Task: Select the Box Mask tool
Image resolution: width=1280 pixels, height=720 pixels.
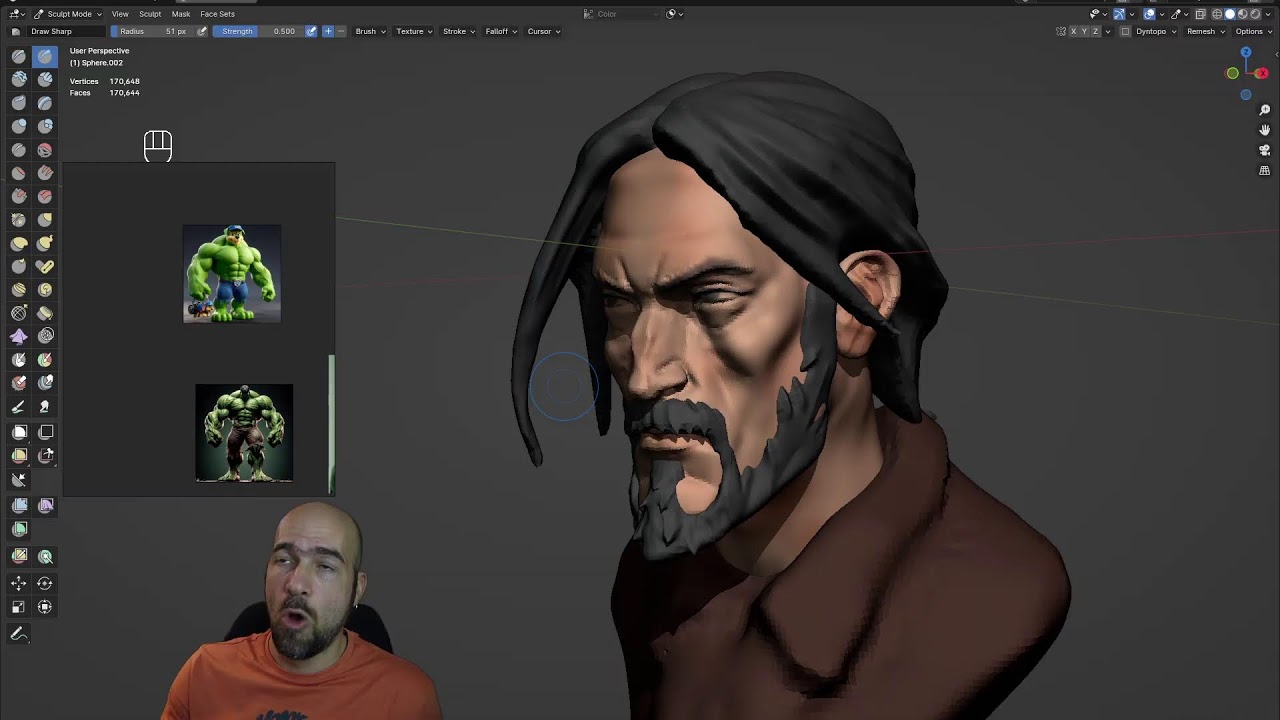Action: [x=19, y=432]
